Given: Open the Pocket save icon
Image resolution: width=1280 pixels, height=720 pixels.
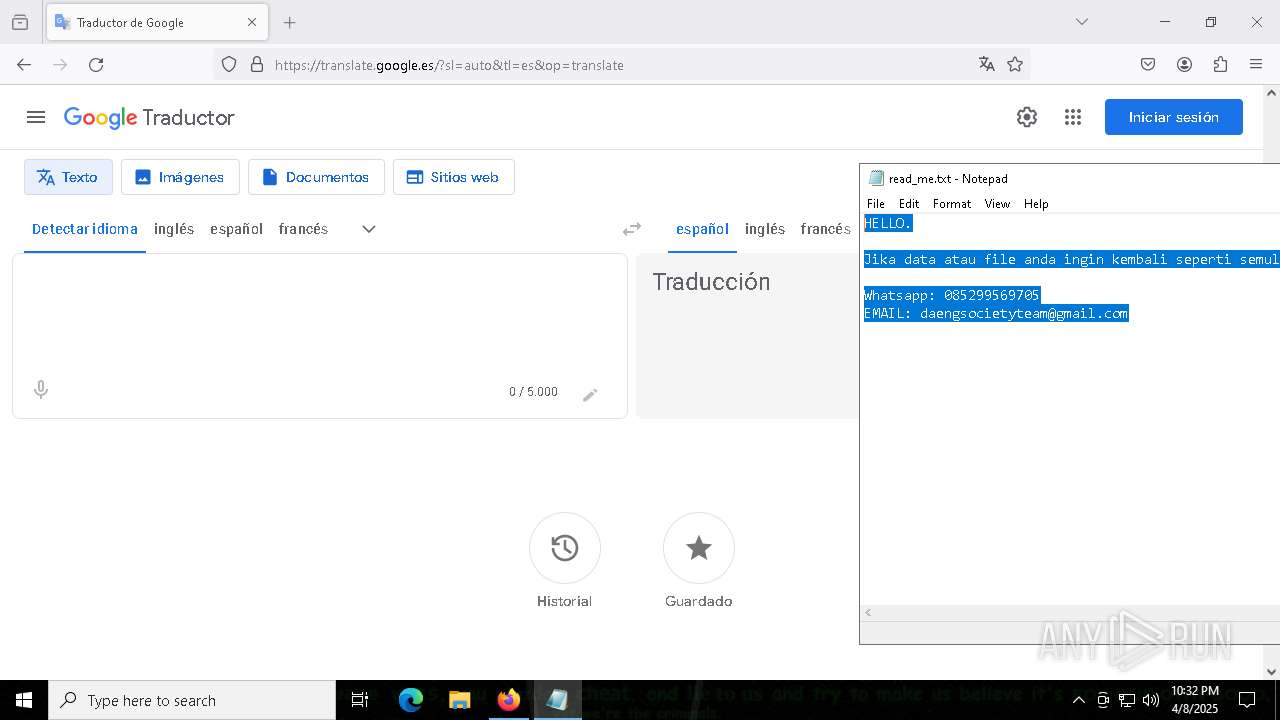Looking at the screenshot, I should tap(1148, 65).
